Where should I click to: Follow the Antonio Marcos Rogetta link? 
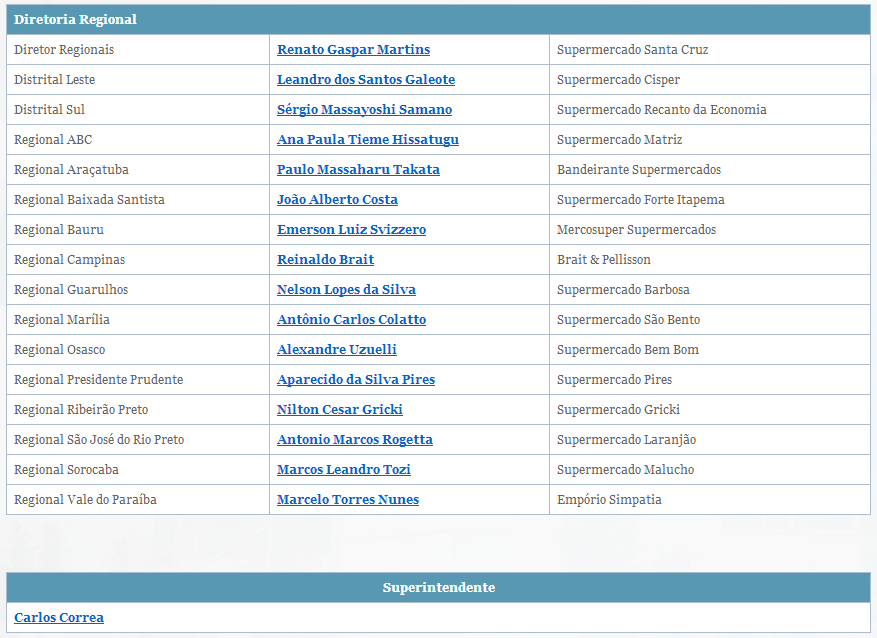coord(355,440)
